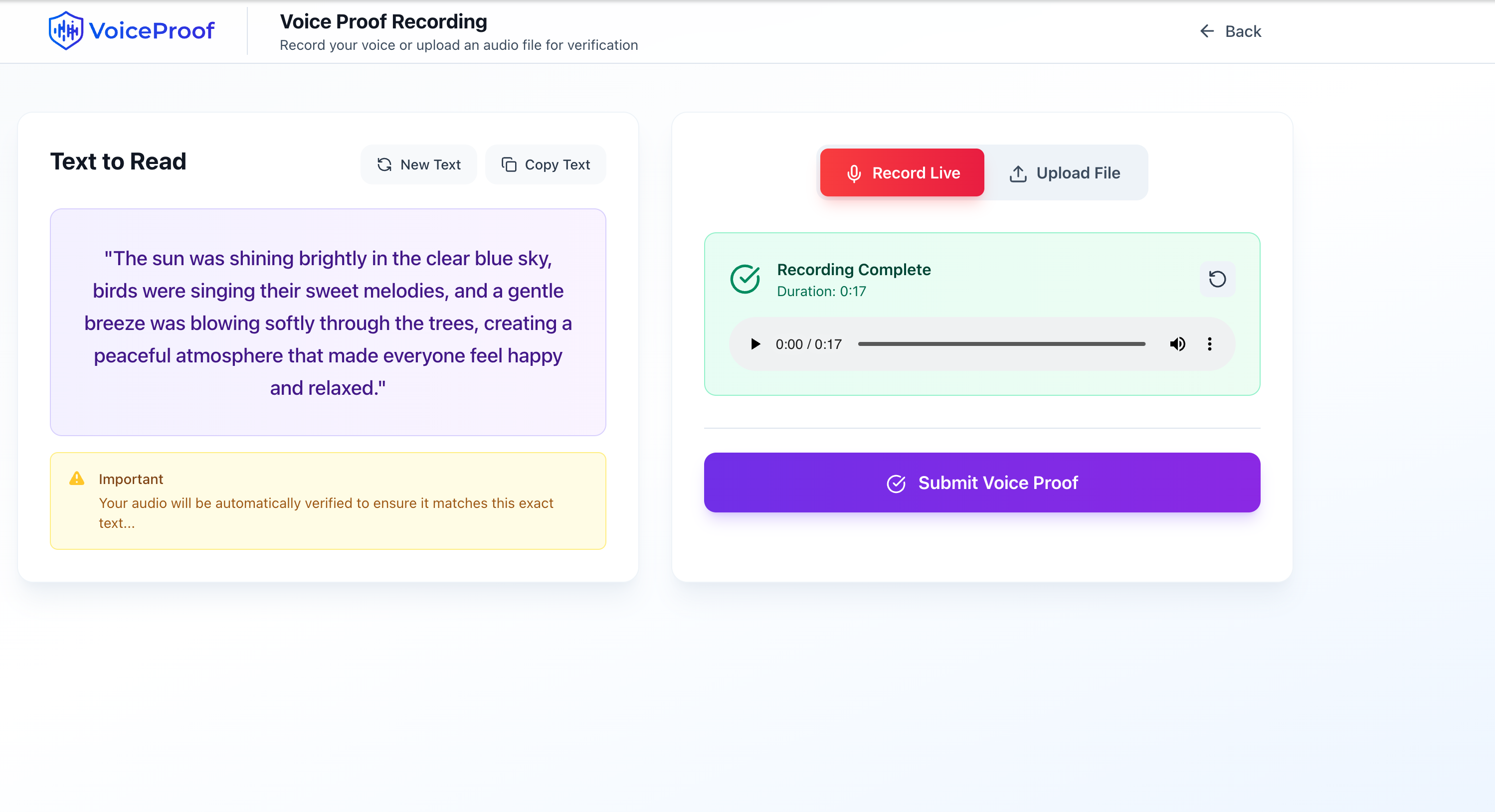Switch to the Upload File tab
The image size is (1495, 812).
[1065, 173]
